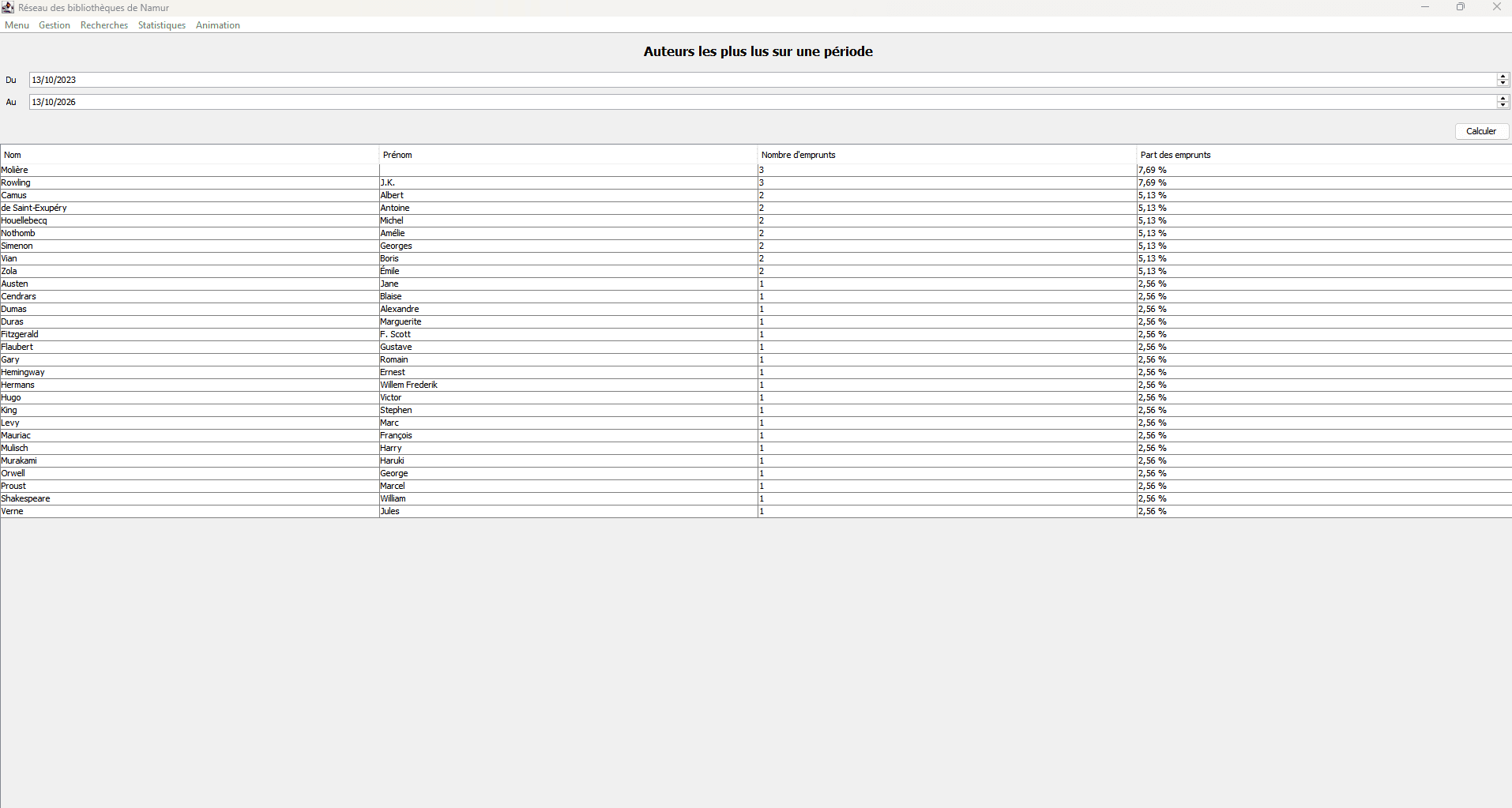Focus the Au end date field
The width and height of the screenshot is (1512, 808).
click(x=762, y=102)
